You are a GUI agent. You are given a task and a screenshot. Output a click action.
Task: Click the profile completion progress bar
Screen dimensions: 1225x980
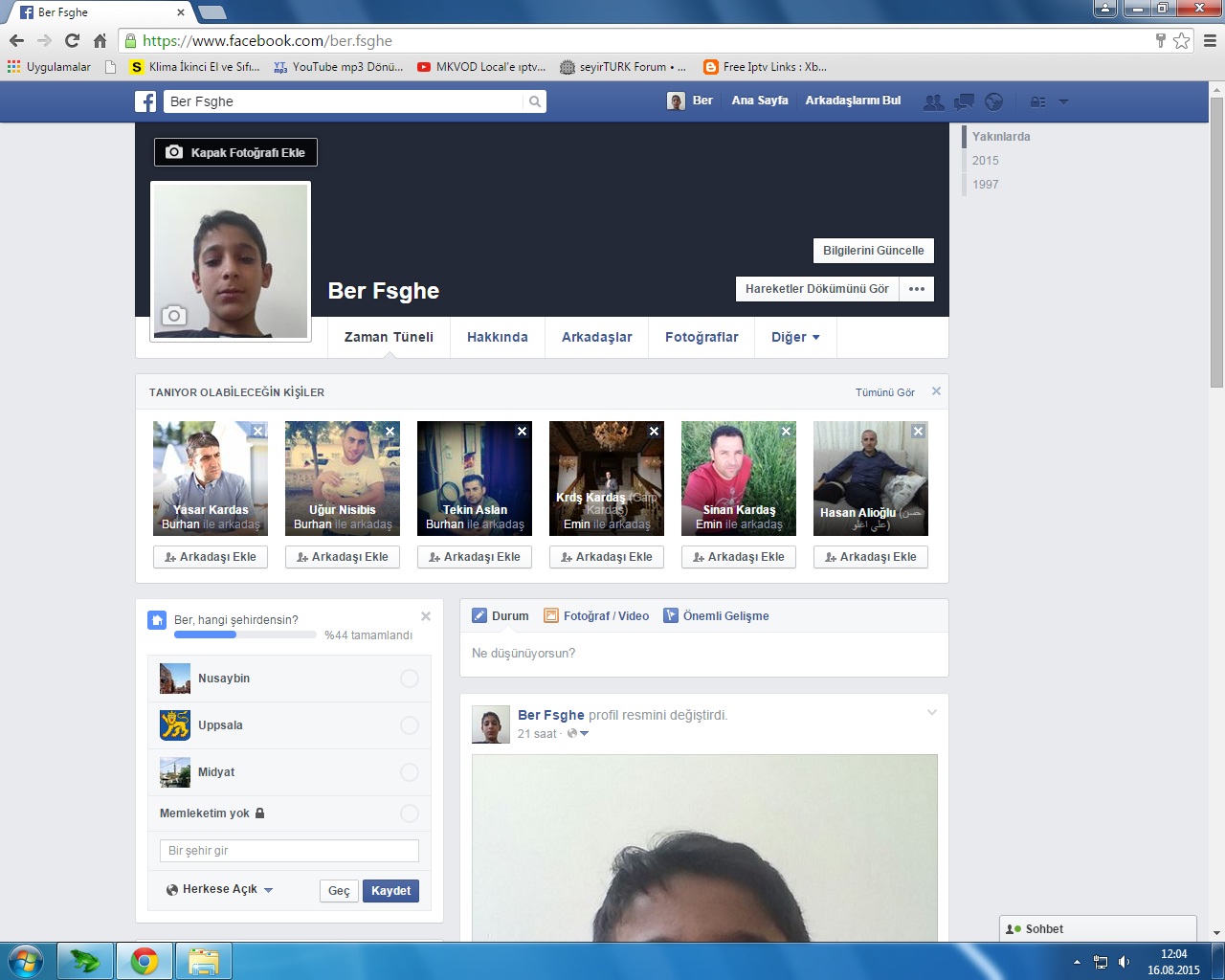245,635
